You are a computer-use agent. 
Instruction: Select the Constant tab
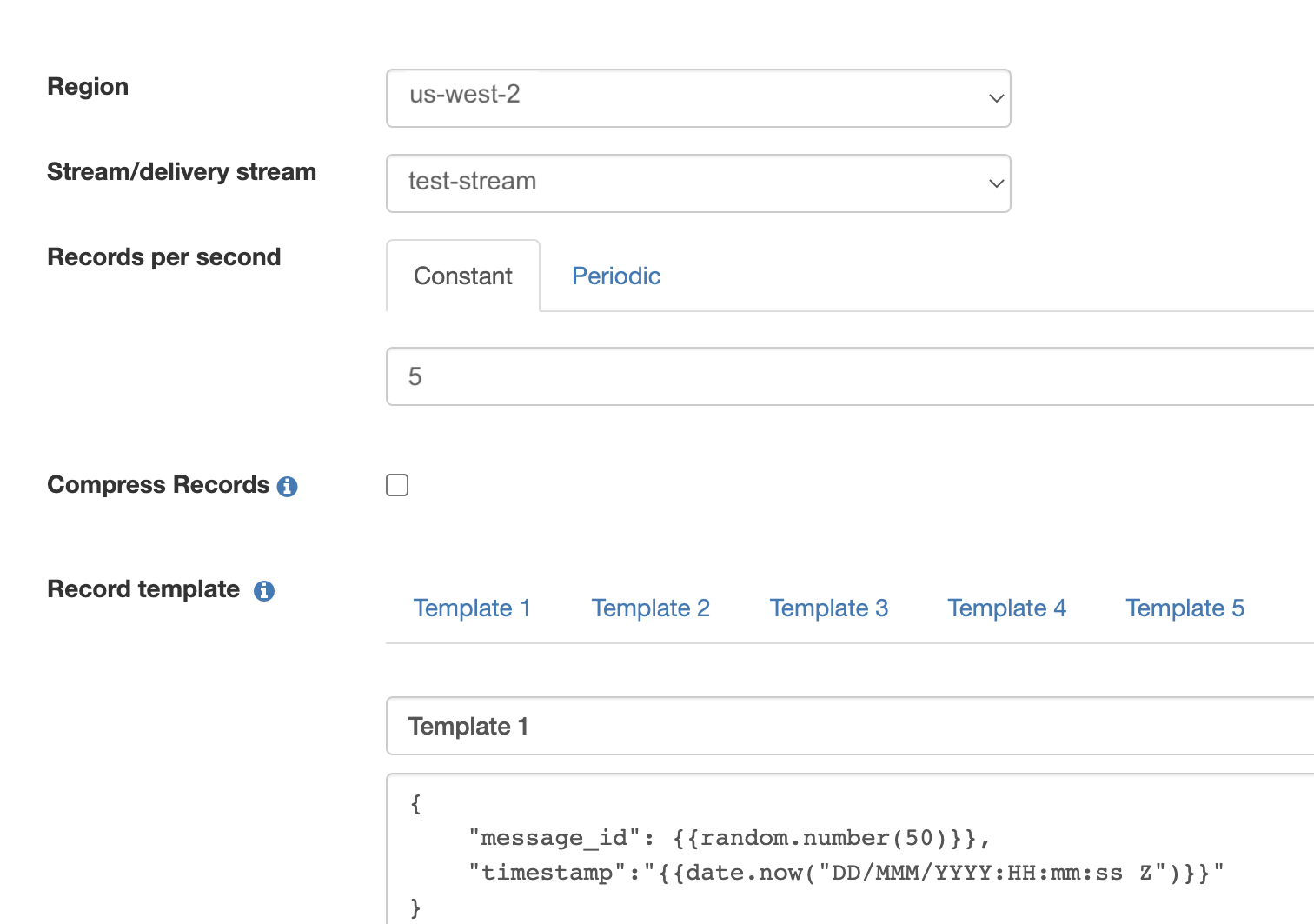coord(463,276)
